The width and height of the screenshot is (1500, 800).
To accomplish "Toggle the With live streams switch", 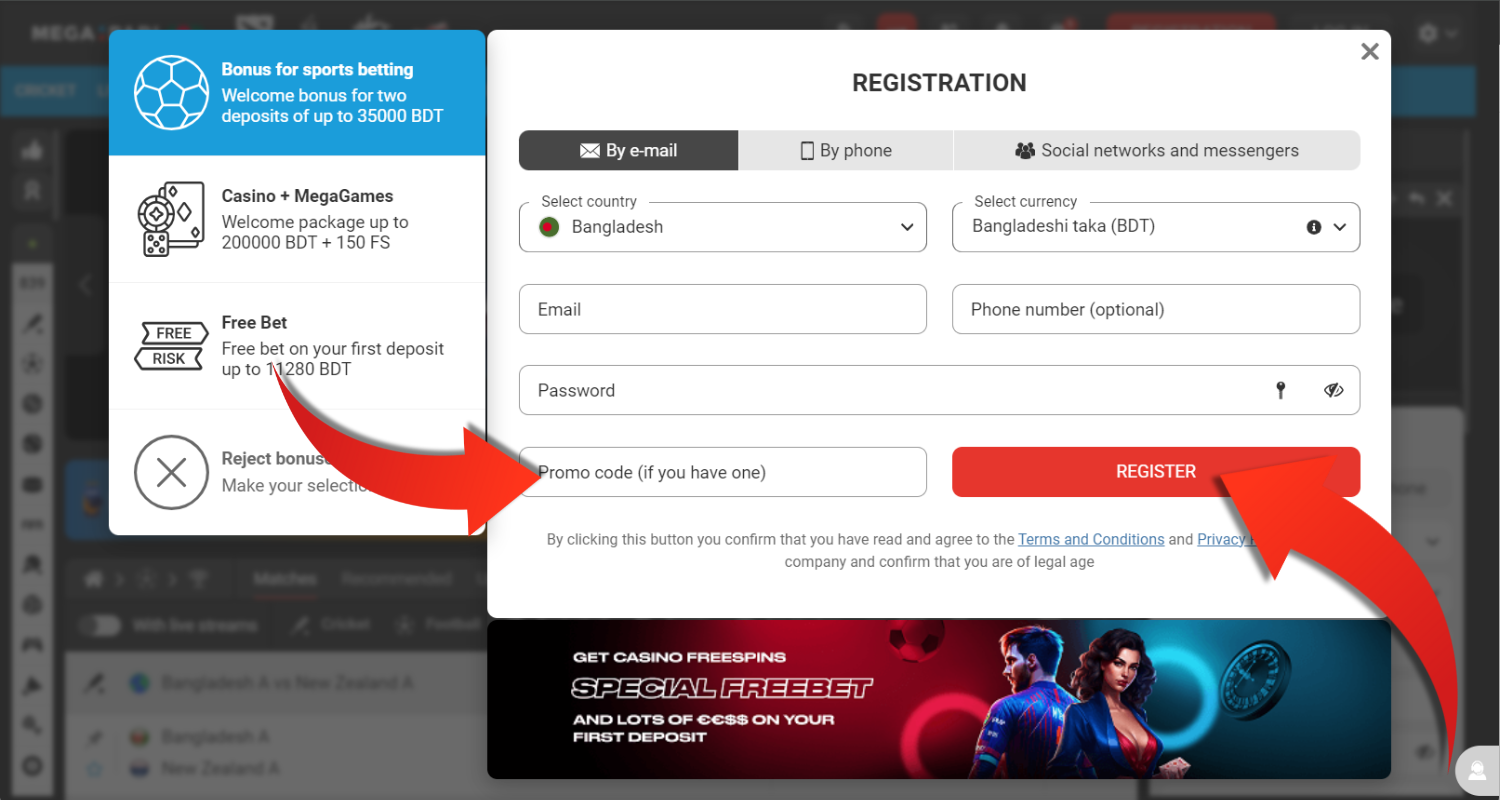I will tap(99, 625).
